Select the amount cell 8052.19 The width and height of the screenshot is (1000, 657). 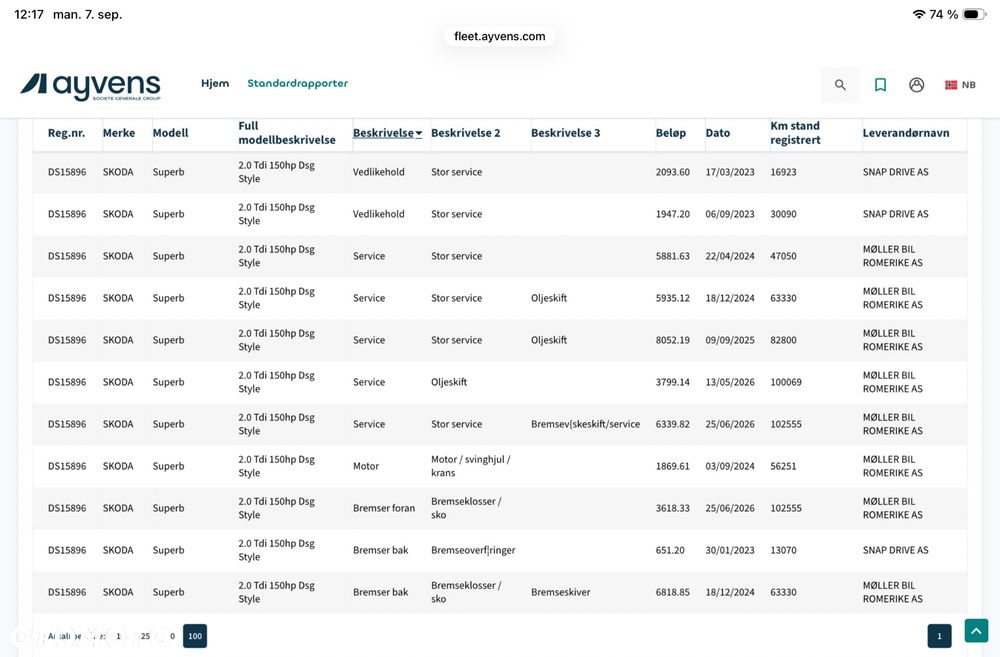click(673, 341)
